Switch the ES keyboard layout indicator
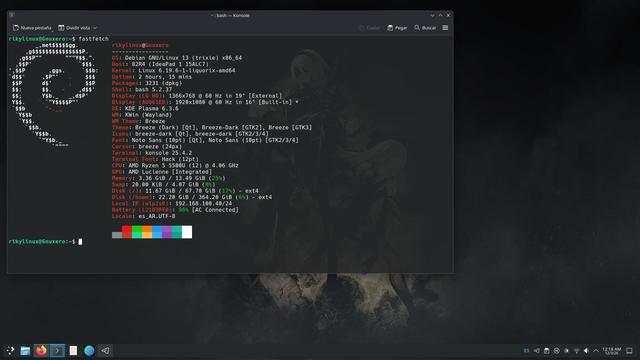640x360 pixels. click(527, 351)
